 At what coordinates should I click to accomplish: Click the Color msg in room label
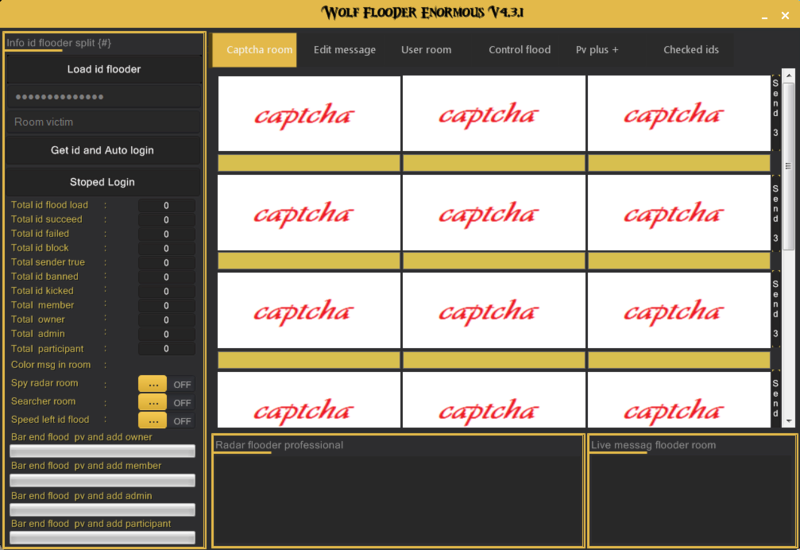point(51,365)
